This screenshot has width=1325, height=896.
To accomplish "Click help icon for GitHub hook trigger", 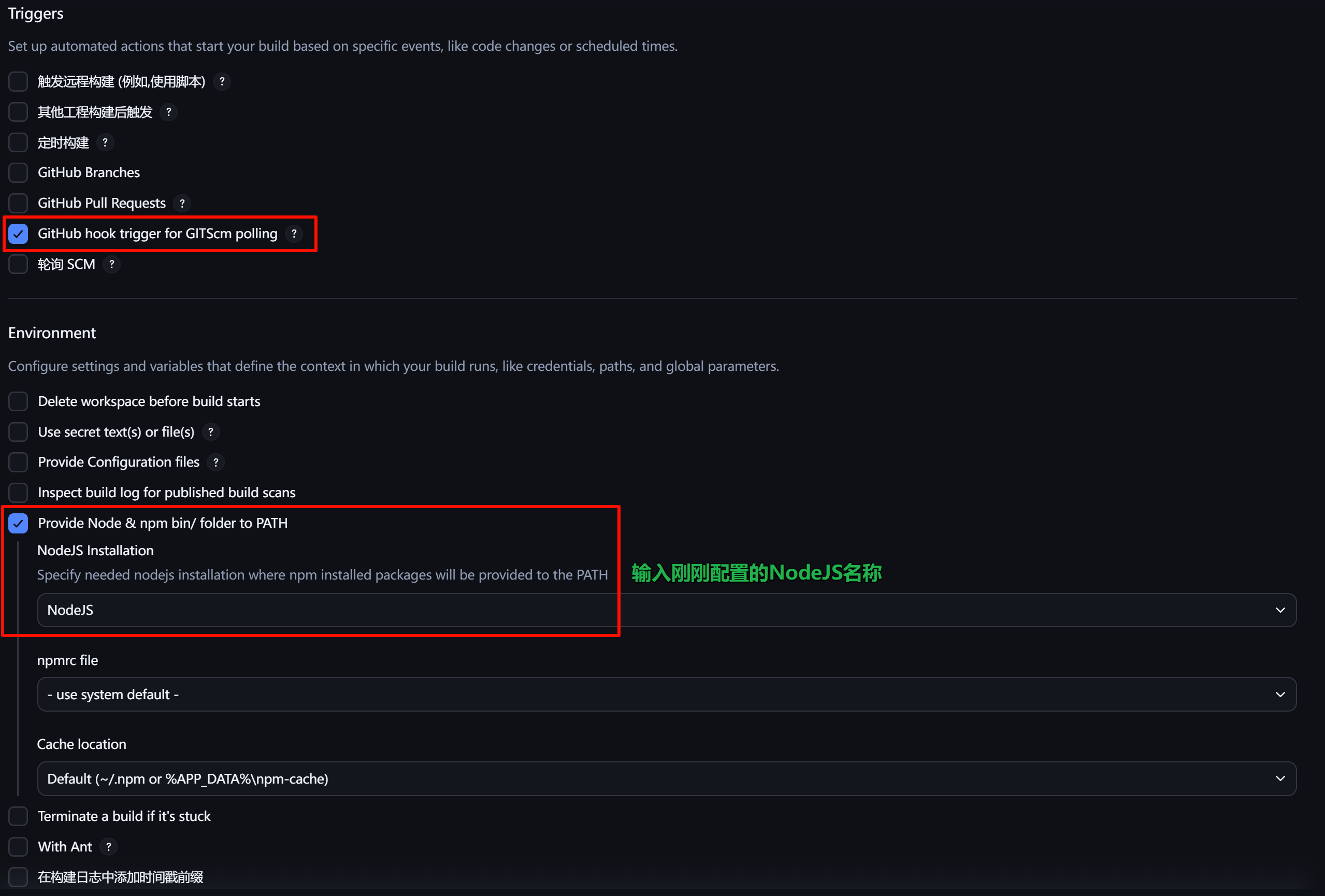I will coord(294,234).
